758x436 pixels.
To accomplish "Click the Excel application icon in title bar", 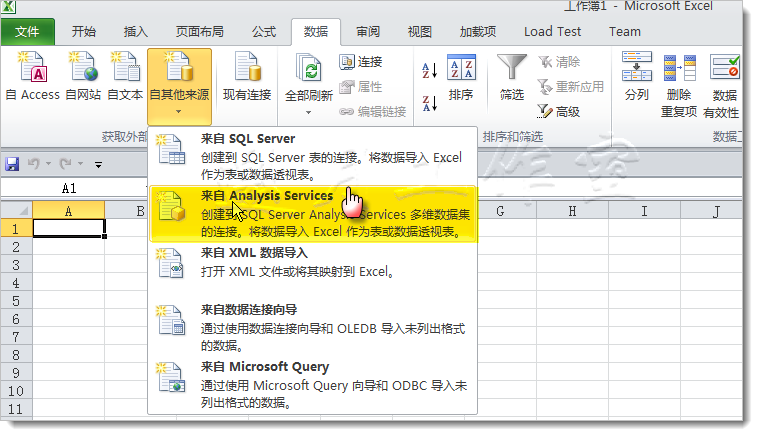I will (9, 6).
